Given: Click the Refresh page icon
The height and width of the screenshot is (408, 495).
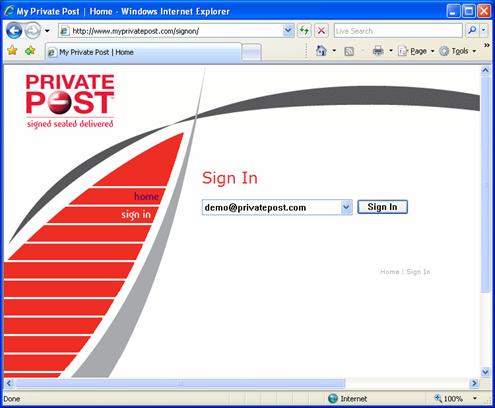Looking at the screenshot, I should pyautogui.click(x=304, y=31).
